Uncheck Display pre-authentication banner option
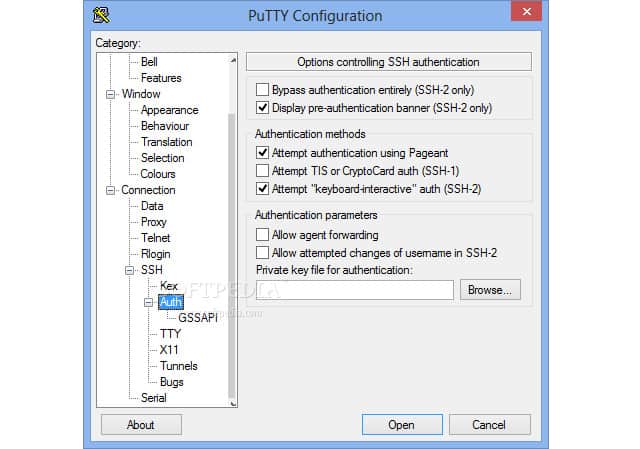Image resolution: width=640 pixels, height=449 pixels. coord(262,108)
